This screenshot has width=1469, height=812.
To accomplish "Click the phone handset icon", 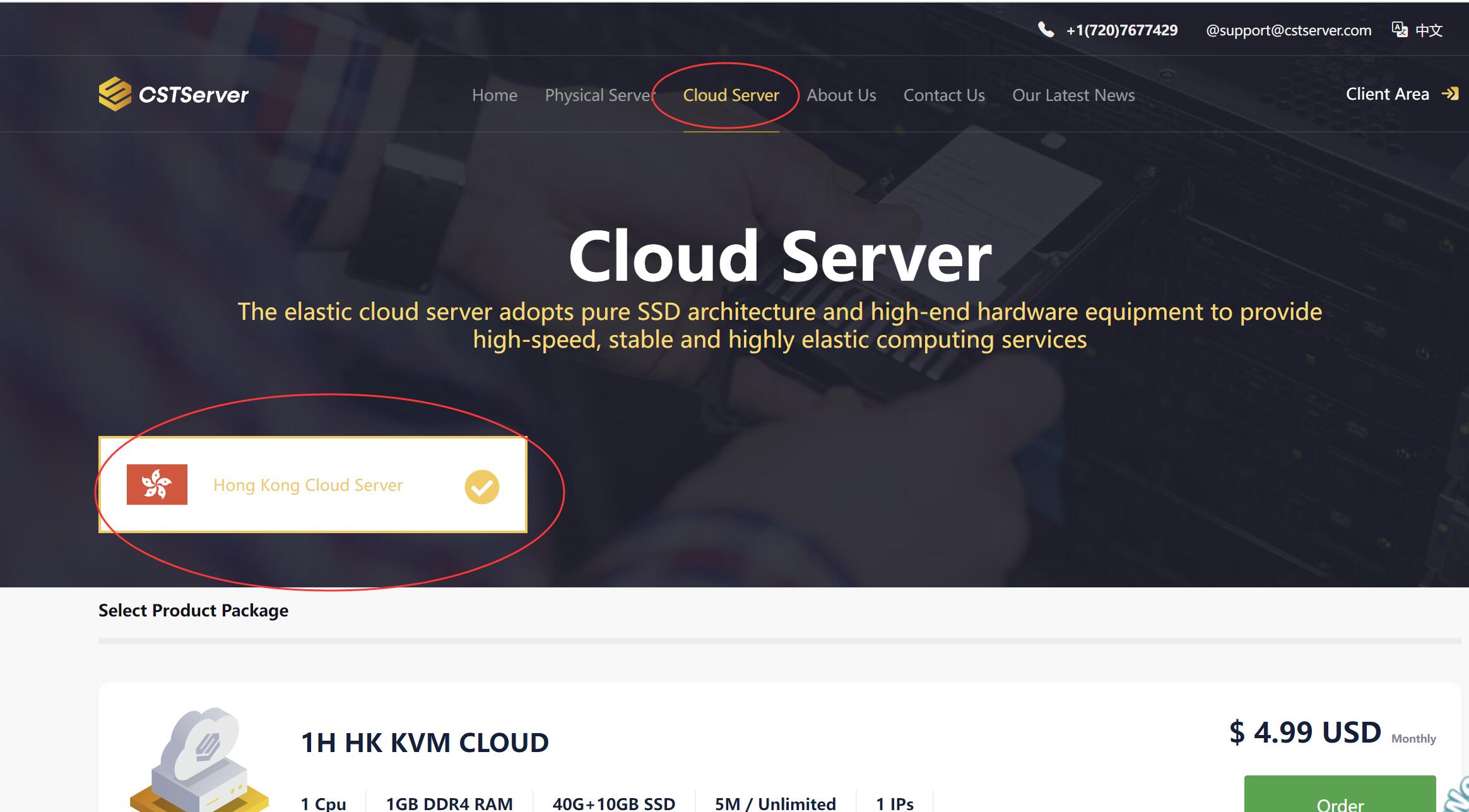I will pyautogui.click(x=1046, y=30).
